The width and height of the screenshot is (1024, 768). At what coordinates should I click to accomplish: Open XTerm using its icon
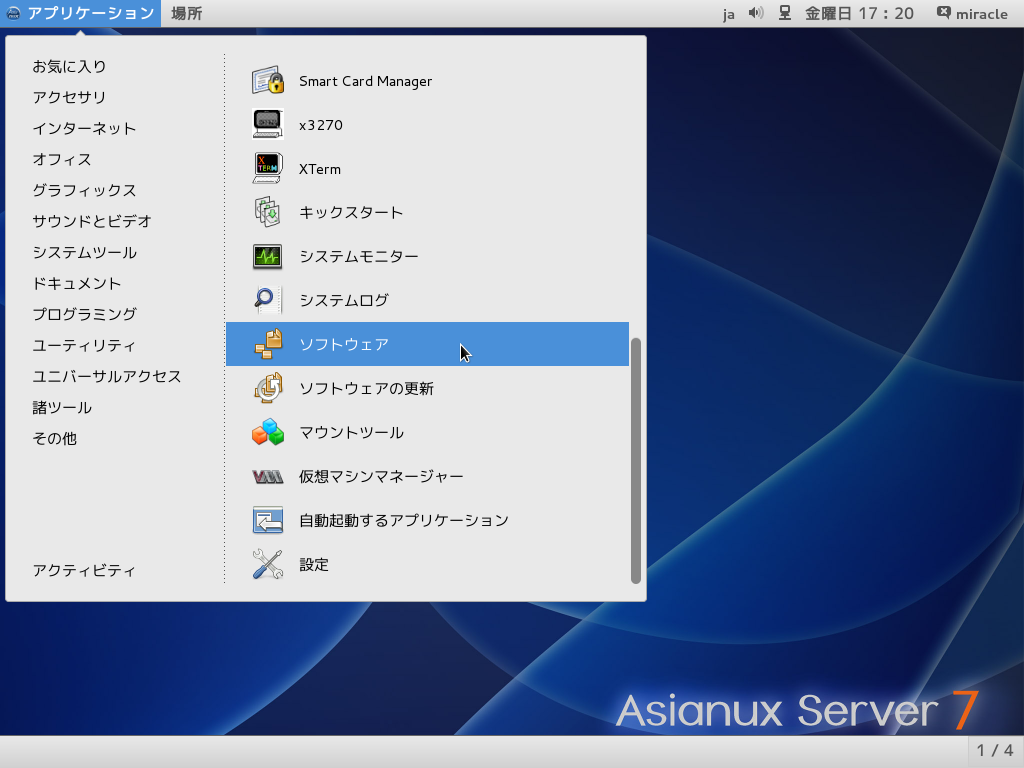(x=268, y=169)
